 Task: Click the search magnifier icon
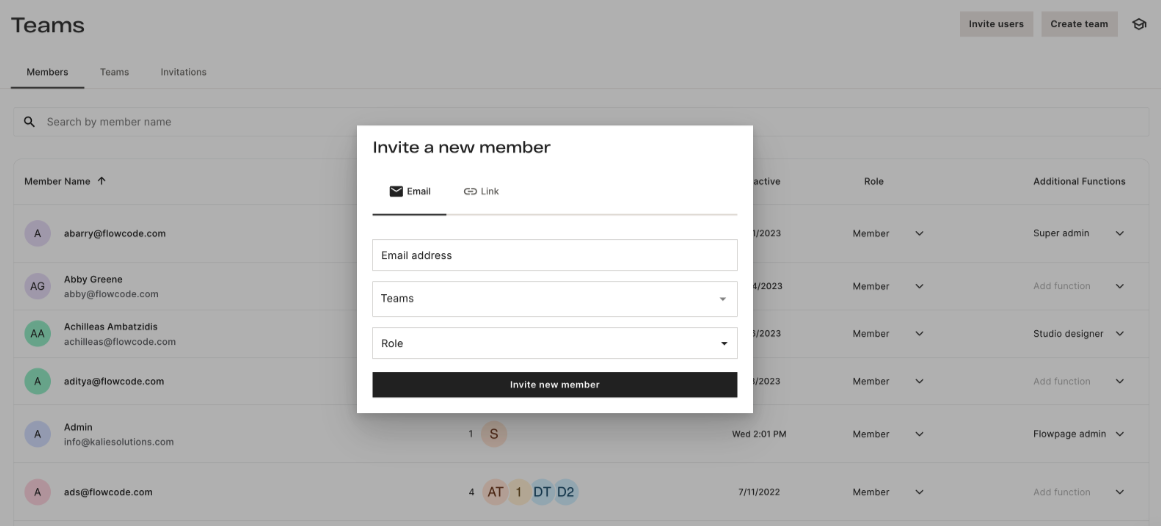coord(30,122)
